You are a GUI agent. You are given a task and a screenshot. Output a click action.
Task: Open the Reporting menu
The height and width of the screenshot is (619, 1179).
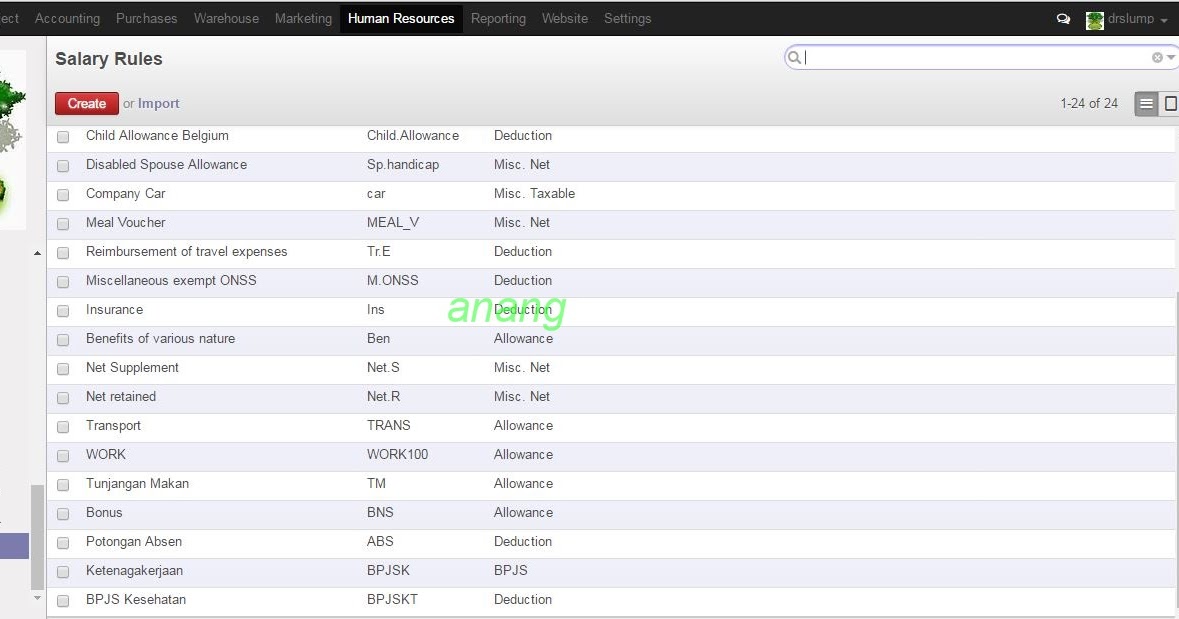coord(498,18)
